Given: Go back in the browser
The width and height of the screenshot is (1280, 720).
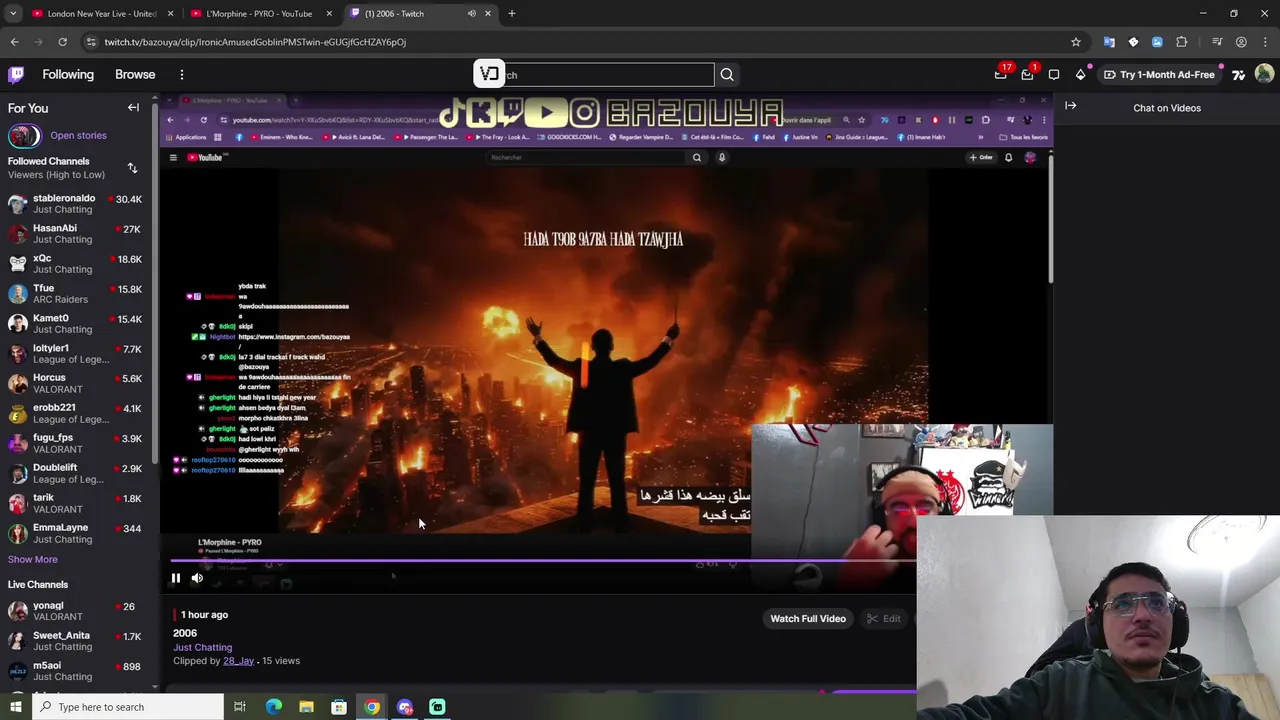Looking at the screenshot, I should point(15,42).
